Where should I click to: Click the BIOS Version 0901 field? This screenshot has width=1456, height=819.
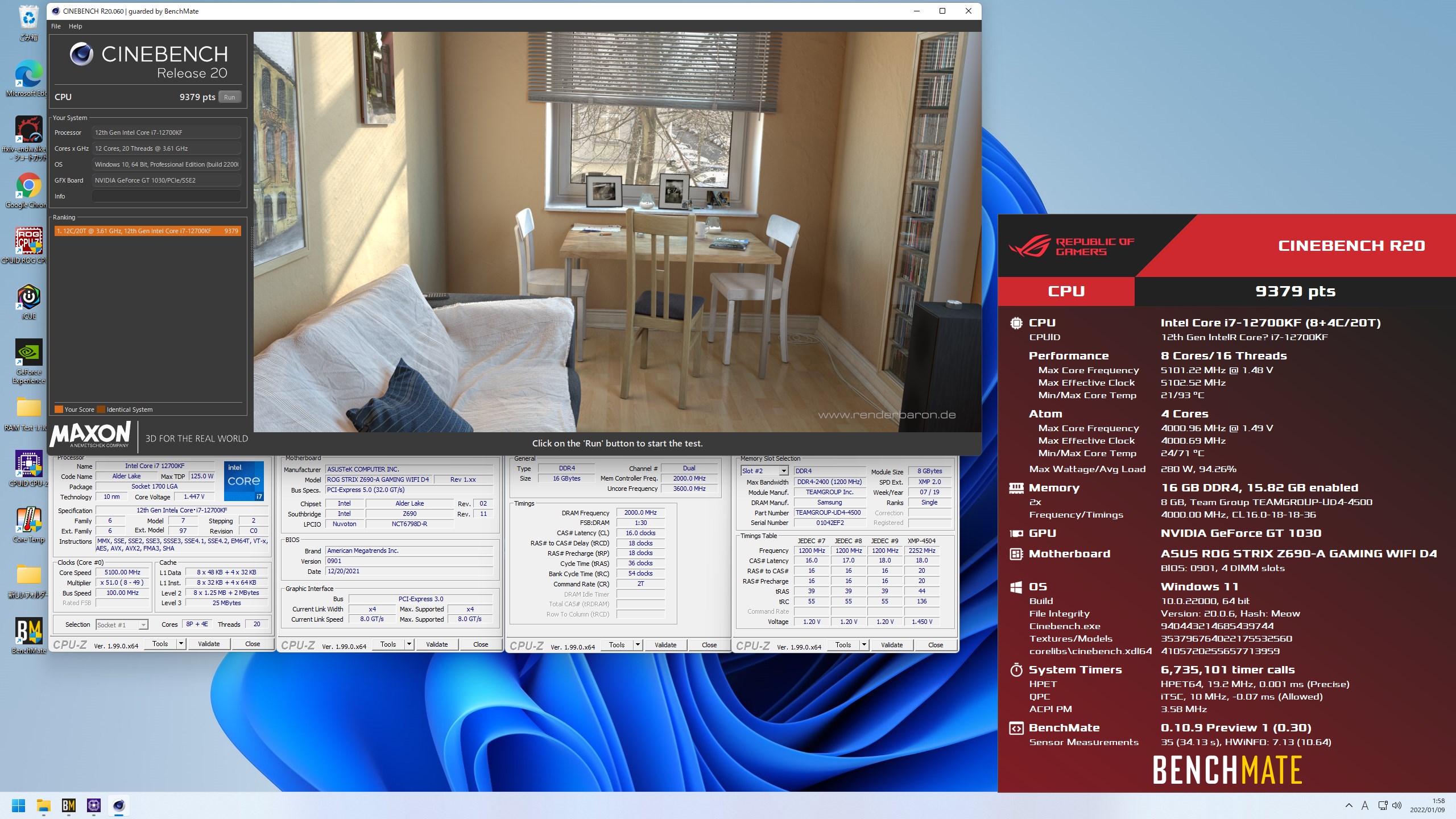(409, 561)
